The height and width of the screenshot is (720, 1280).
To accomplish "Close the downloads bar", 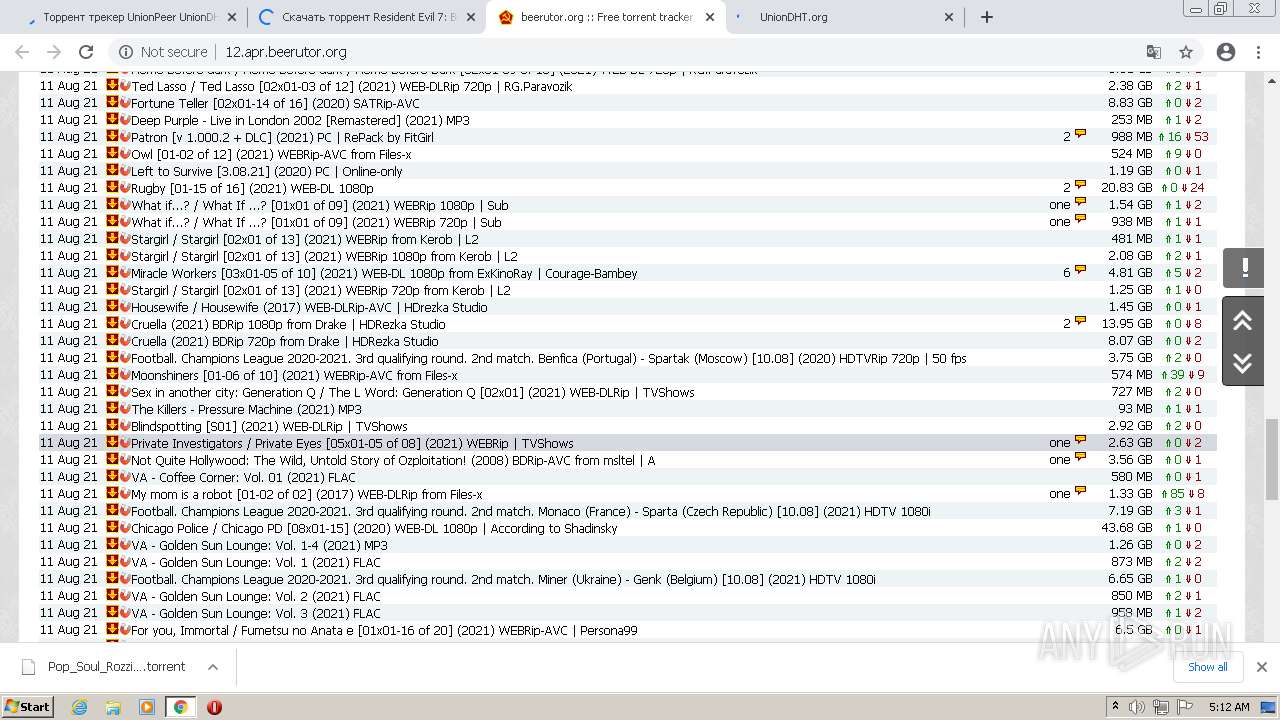I will [1261, 667].
